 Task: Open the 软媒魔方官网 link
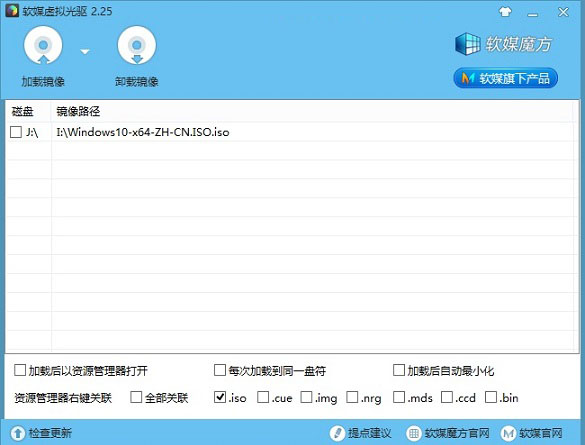coord(457,433)
